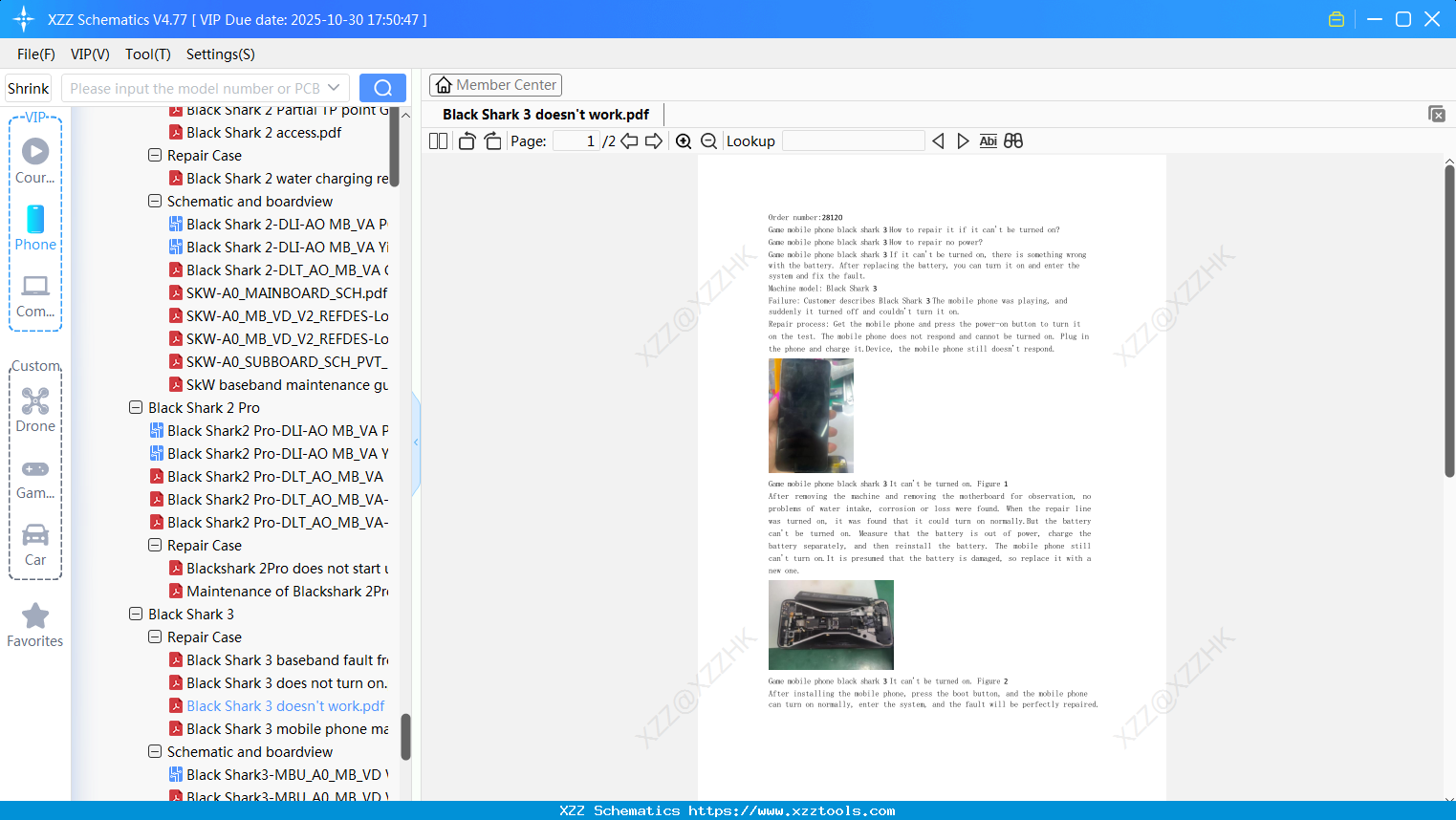The image size is (1456, 820).
Task: Open Black Shark 2 water charging file
Action: 279,178
